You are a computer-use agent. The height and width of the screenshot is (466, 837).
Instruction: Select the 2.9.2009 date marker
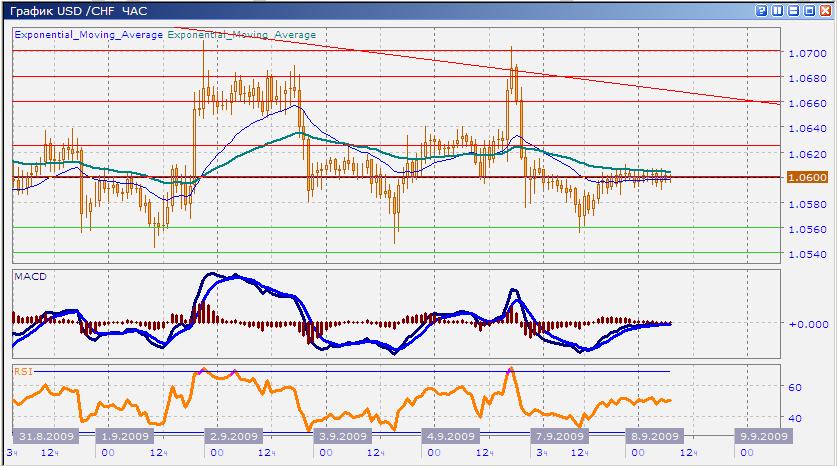(x=232, y=437)
